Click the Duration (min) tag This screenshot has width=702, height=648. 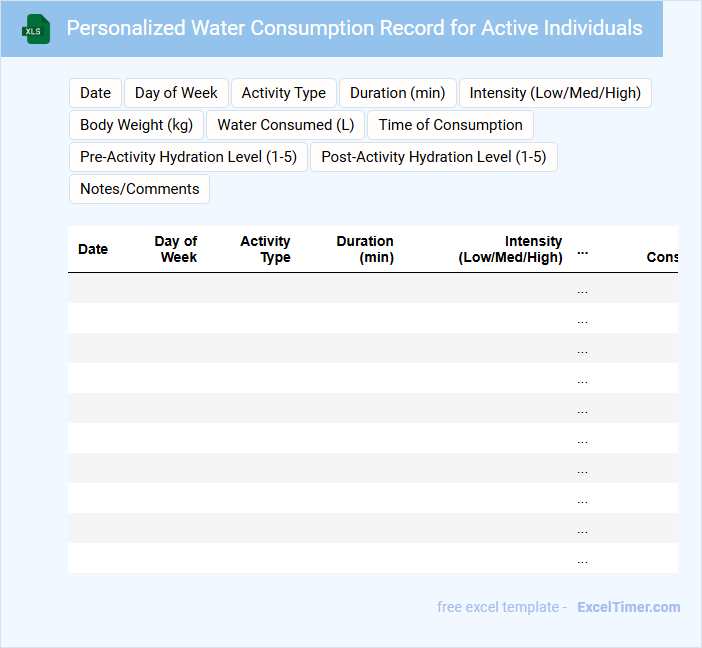coord(397,93)
